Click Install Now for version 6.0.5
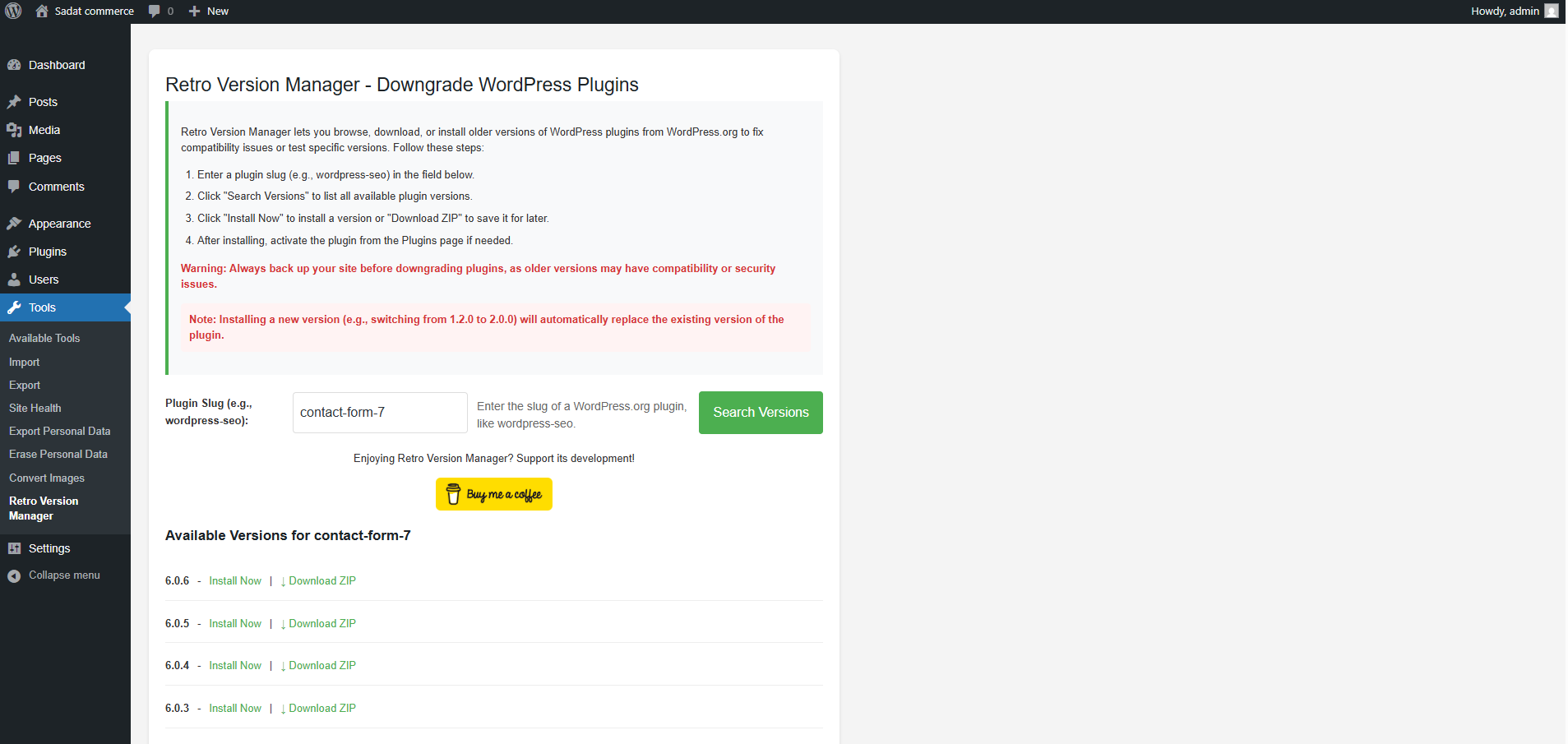This screenshot has width=1568, height=744. pyautogui.click(x=235, y=623)
